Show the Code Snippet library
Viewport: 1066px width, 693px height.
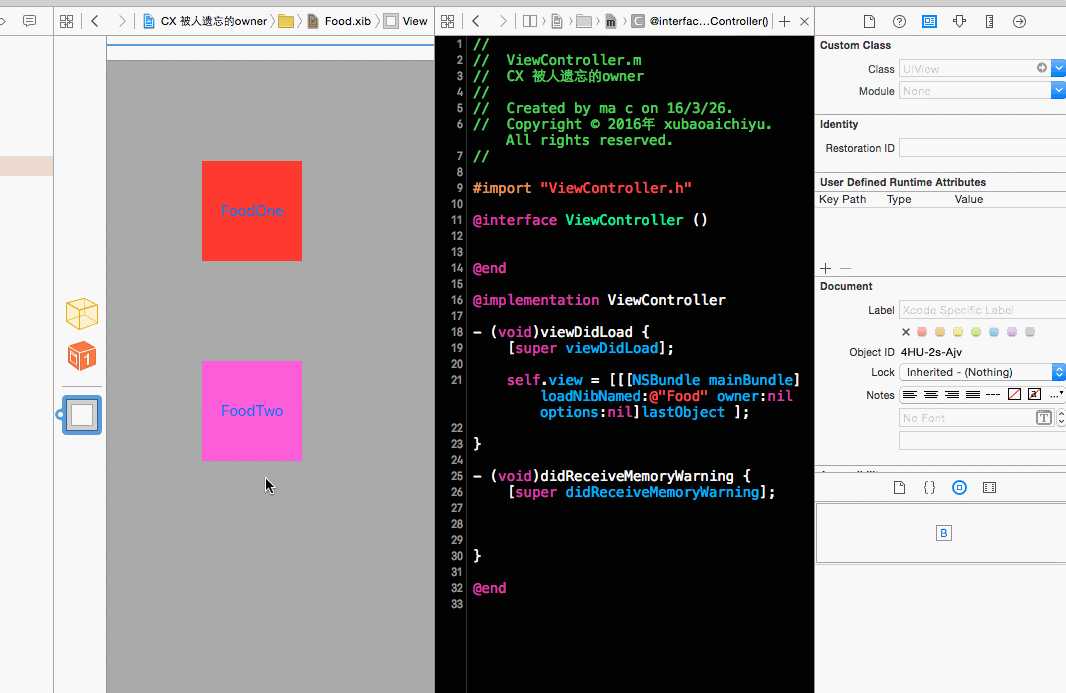[x=929, y=488]
